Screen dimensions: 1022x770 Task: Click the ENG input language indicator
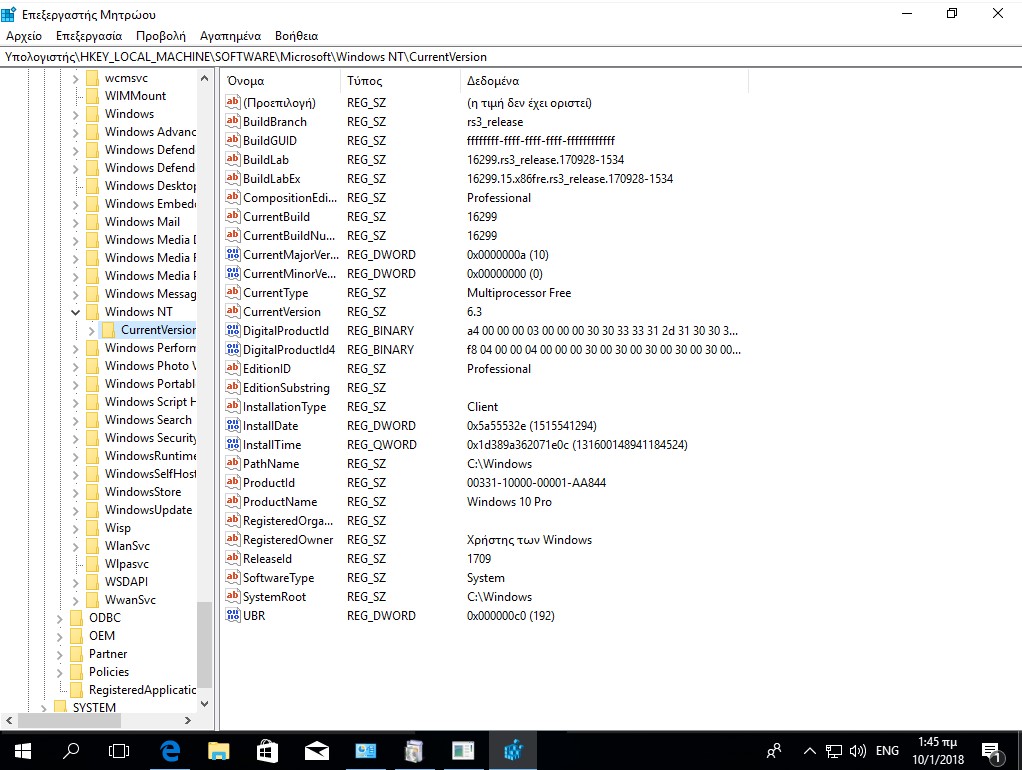tap(887, 751)
